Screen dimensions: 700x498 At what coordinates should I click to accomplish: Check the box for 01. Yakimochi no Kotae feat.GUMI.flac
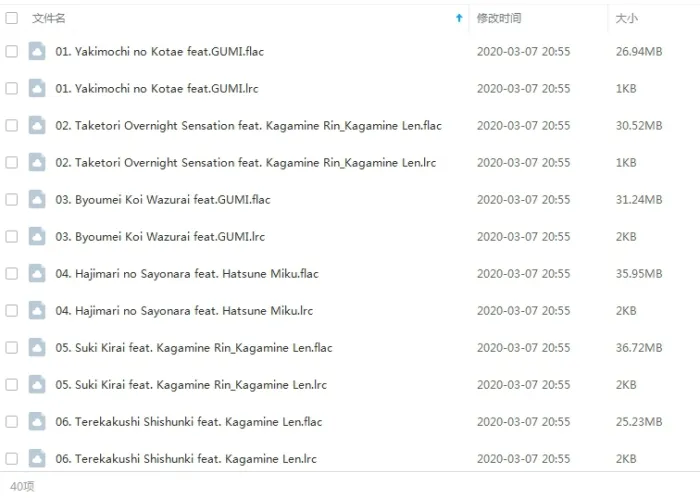click(12, 51)
